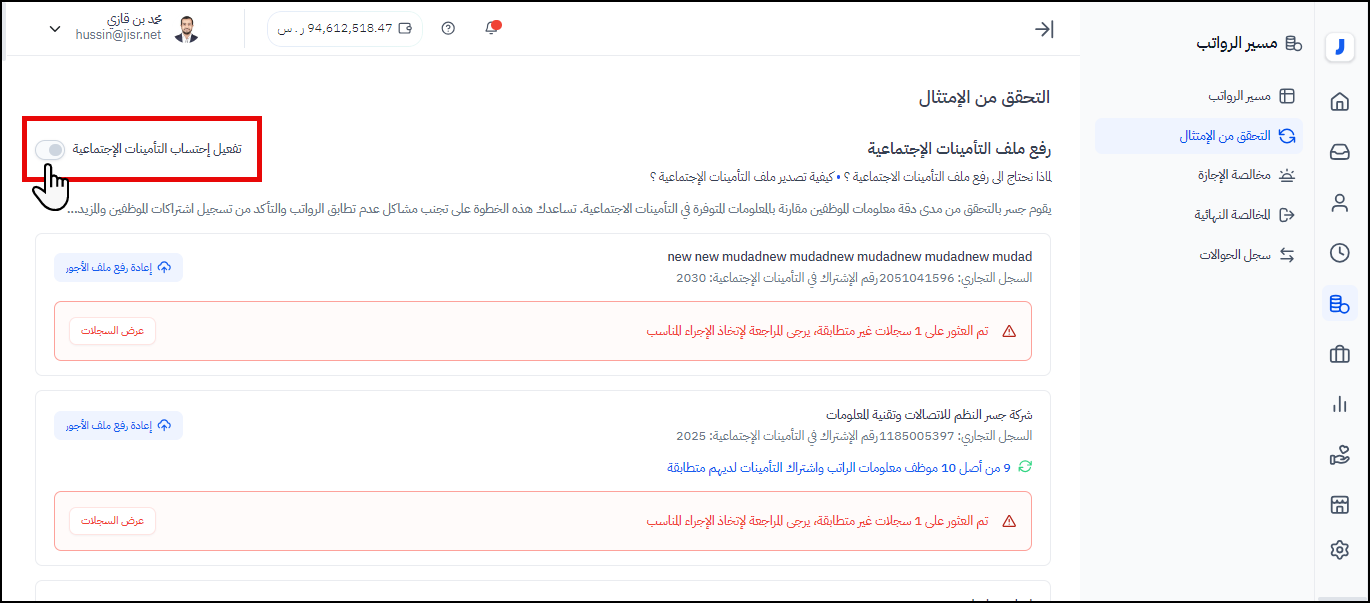This screenshot has width=1370, height=603.
Task: Click the mismatch warning text in شركة جسر النظم card
Action: (817, 521)
